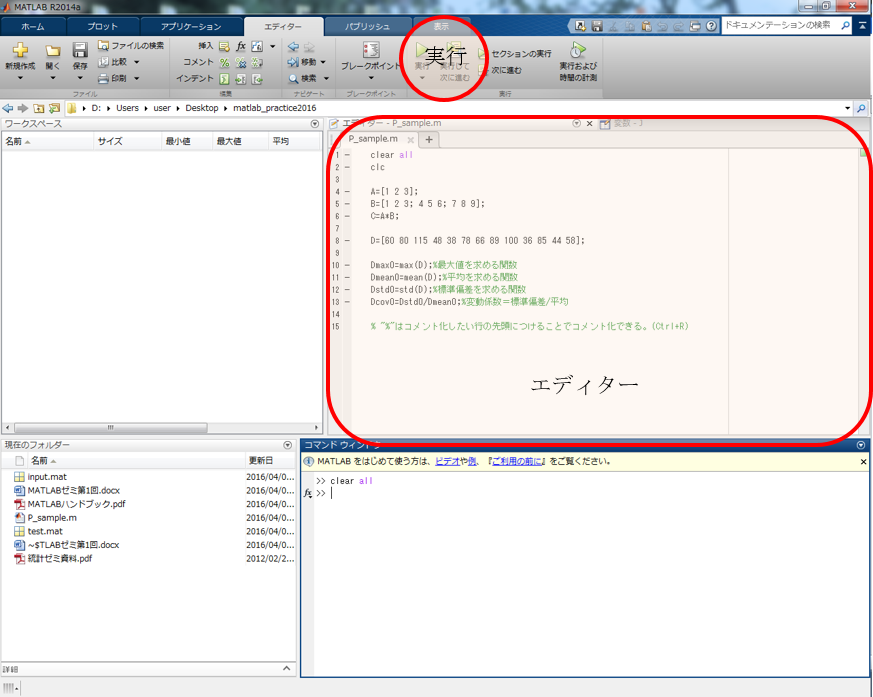Open the Workspace panel actions menu
873x697 pixels.
coord(315,124)
